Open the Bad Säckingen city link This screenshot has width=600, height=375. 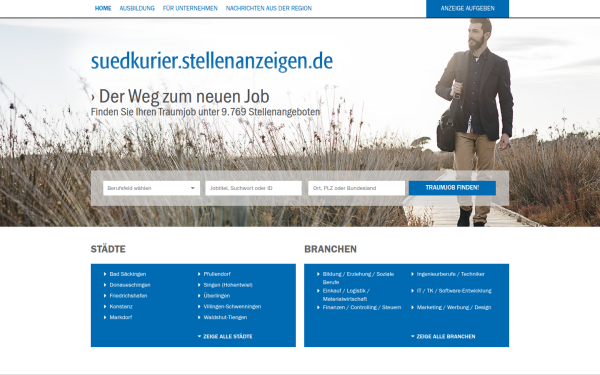(x=127, y=274)
